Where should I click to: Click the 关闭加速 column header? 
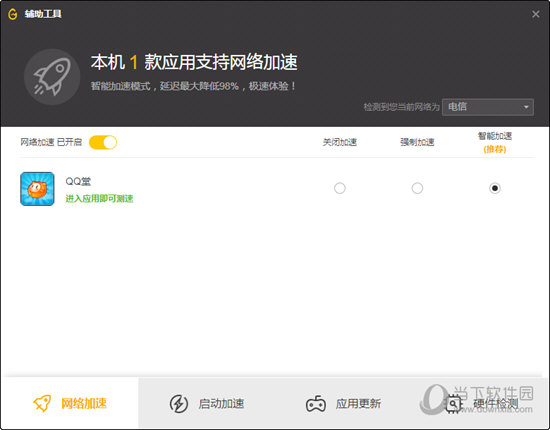click(x=340, y=142)
